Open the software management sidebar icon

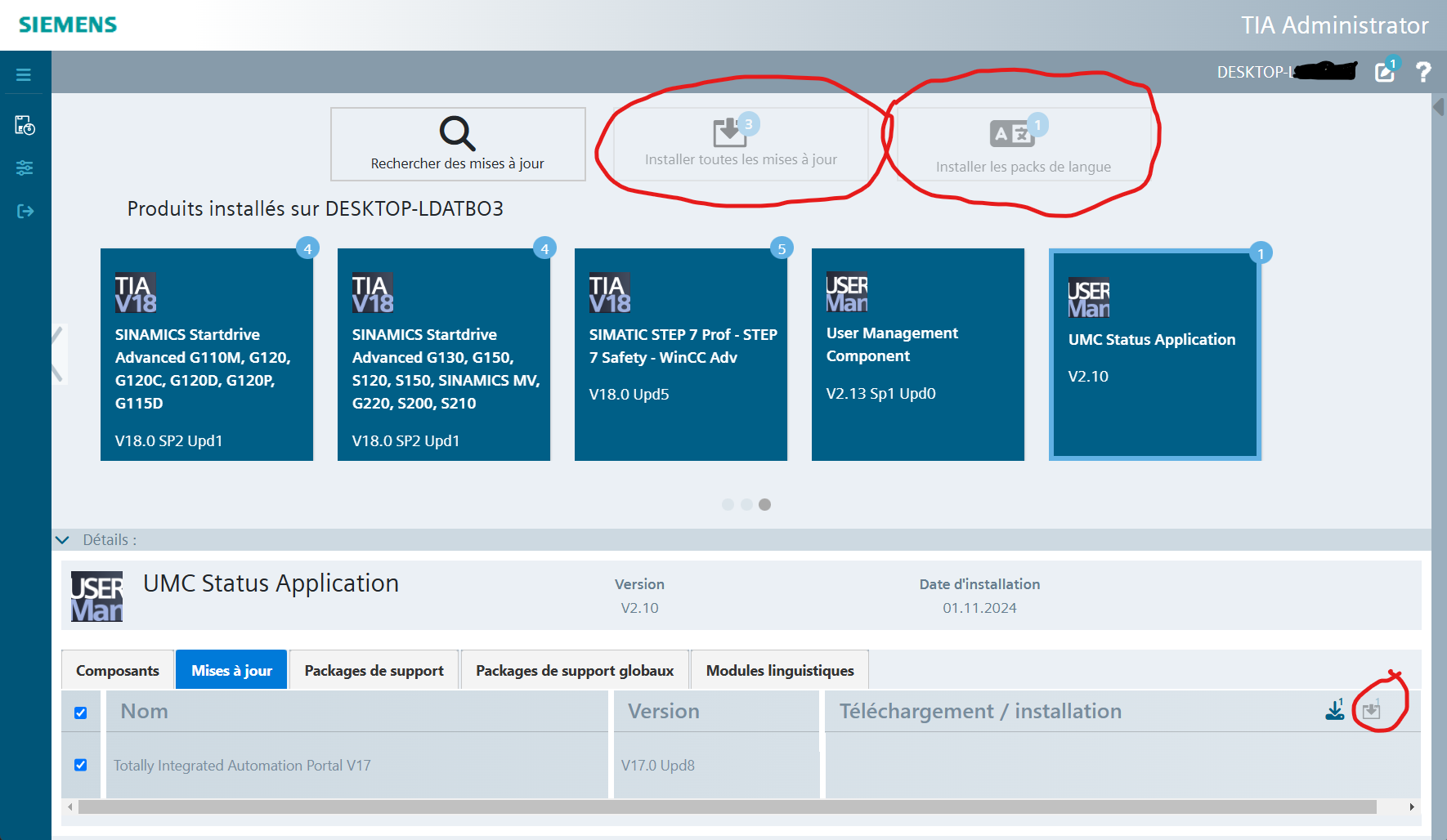(25, 125)
